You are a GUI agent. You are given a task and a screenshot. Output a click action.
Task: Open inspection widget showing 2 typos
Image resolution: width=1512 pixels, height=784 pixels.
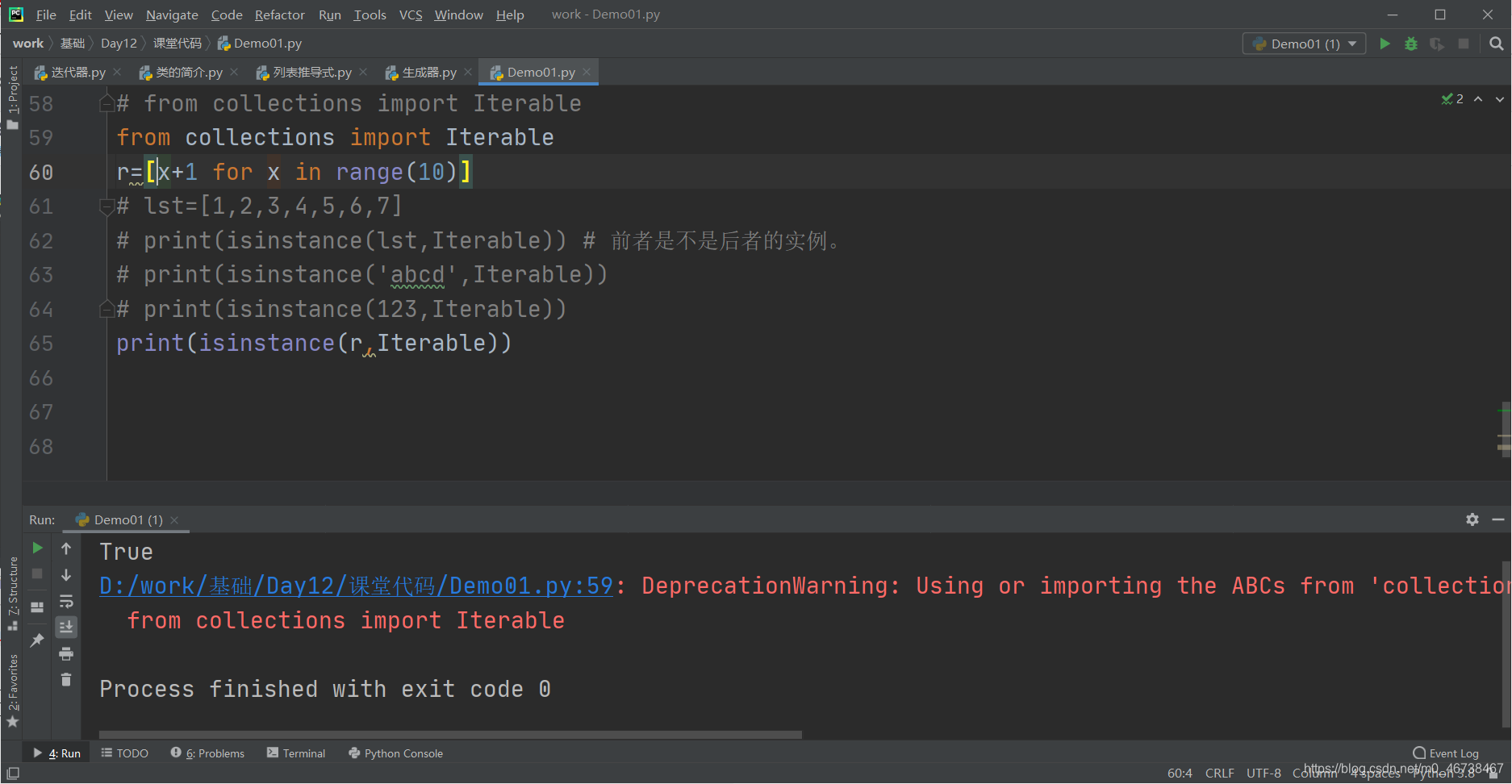point(1452,98)
